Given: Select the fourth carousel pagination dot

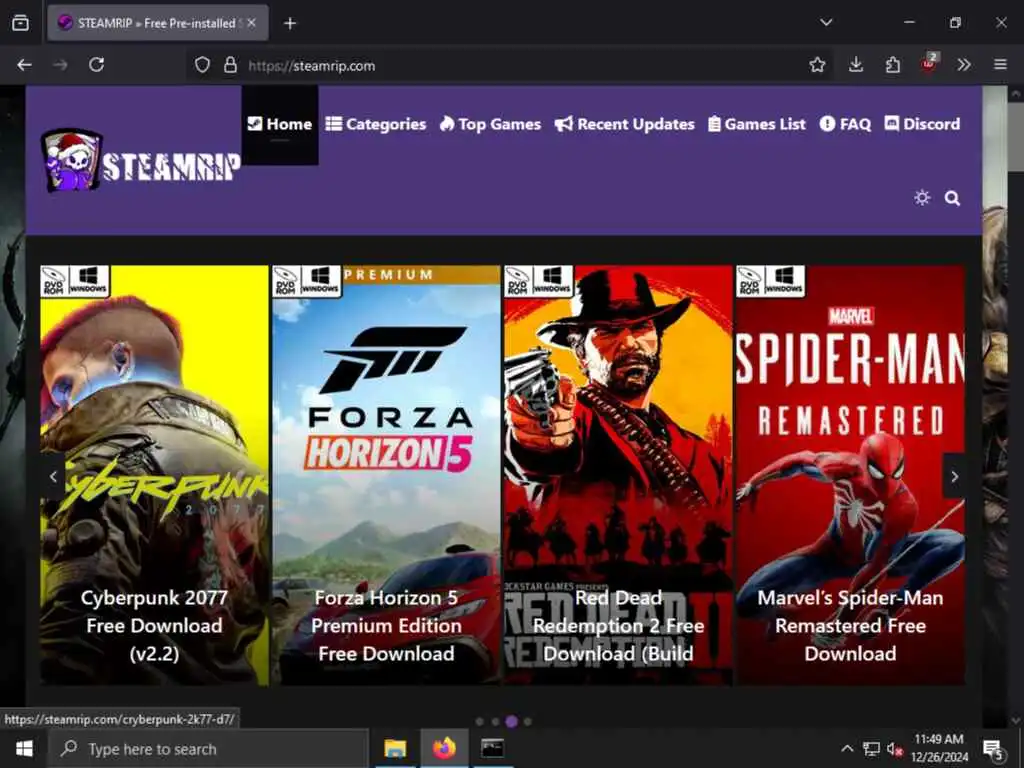Looking at the screenshot, I should pos(528,722).
